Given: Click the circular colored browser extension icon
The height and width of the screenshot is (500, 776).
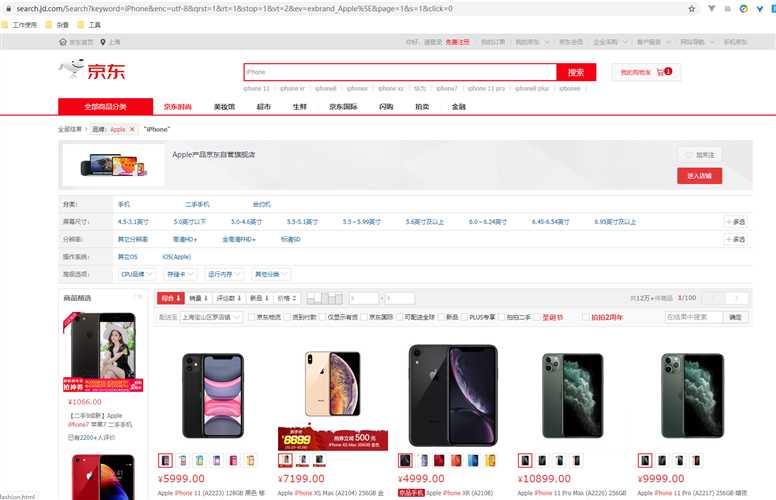Looking at the screenshot, I should coord(743,8).
